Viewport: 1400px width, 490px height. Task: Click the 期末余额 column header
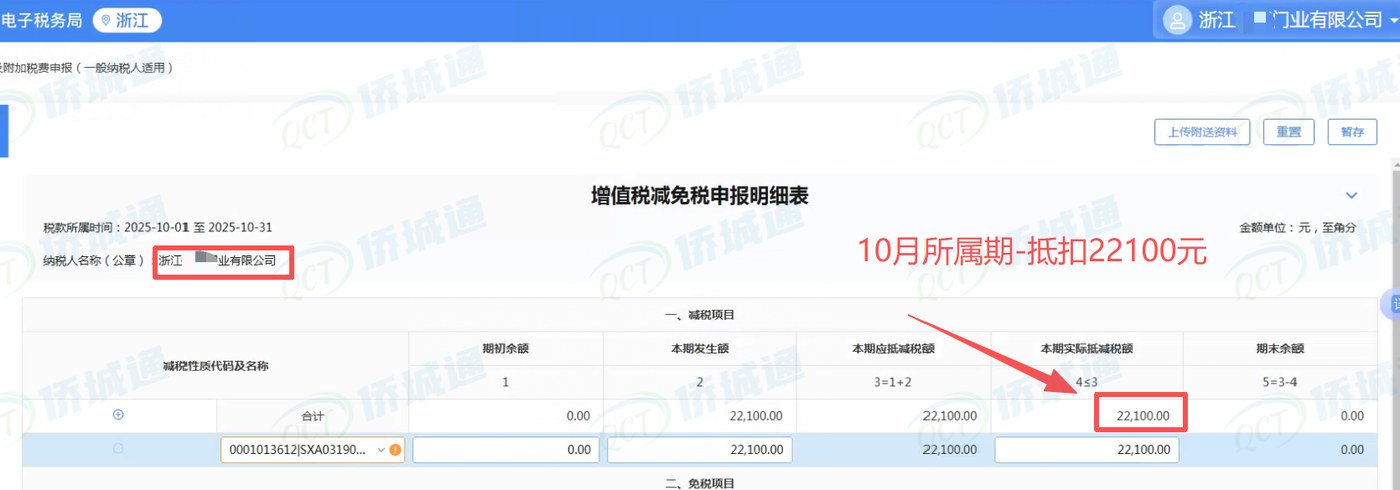[1280, 349]
